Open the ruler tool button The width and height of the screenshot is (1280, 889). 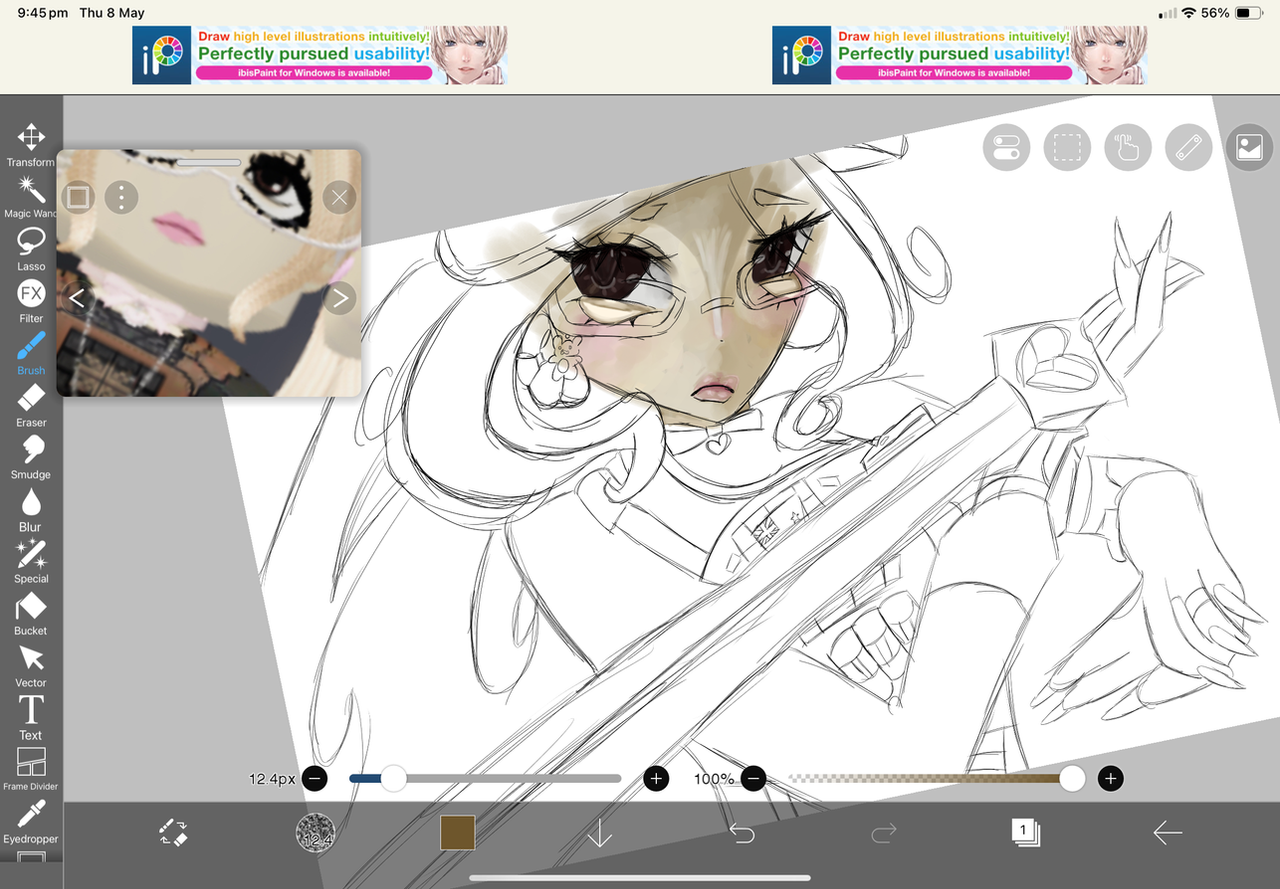pyautogui.click(x=1188, y=148)
